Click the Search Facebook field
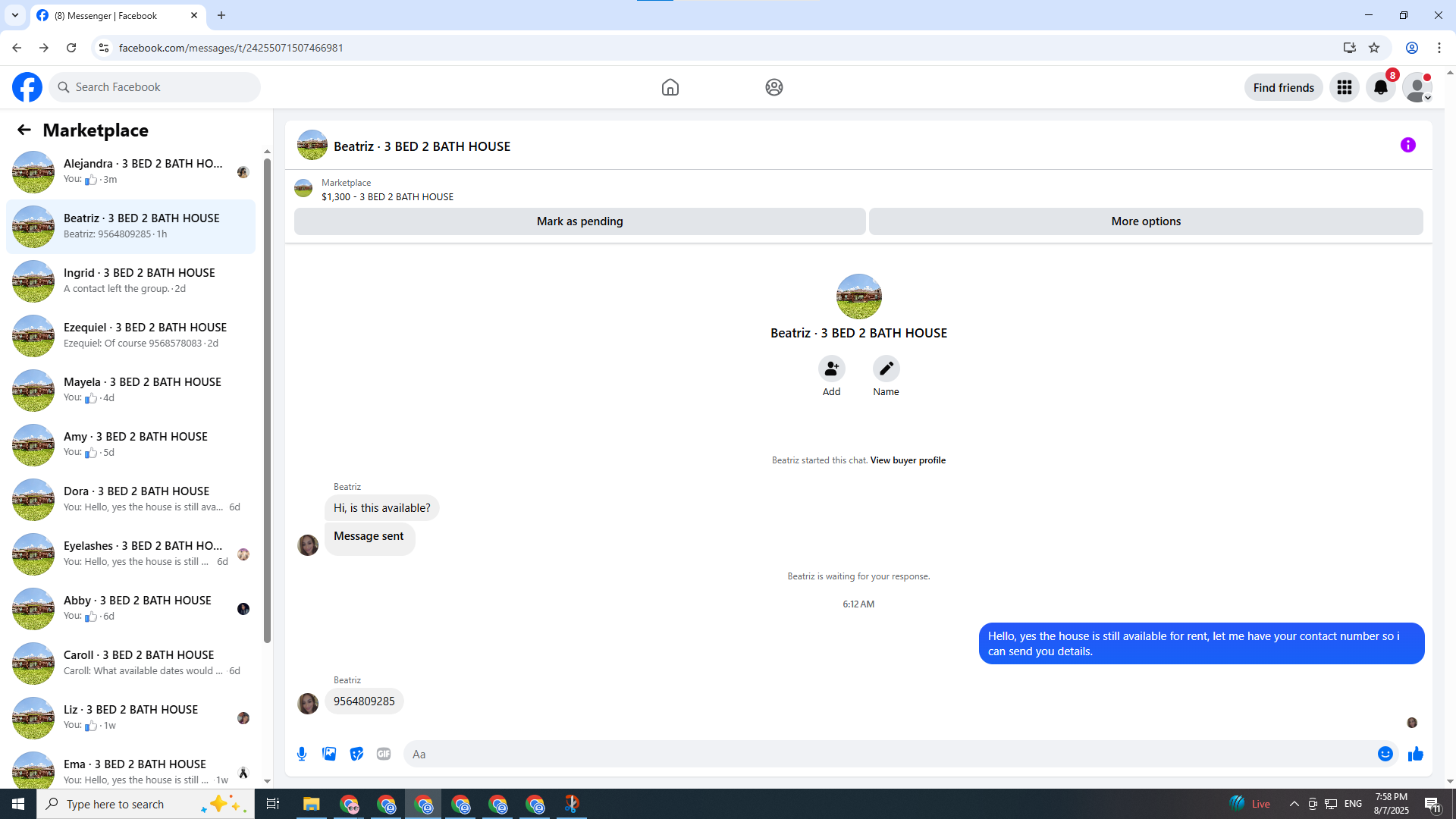 click(155, 87)
